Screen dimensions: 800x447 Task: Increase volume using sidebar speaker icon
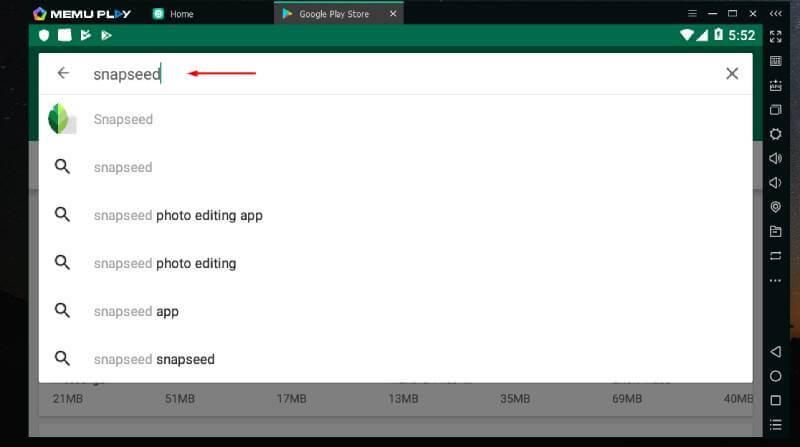click(776, 158)
